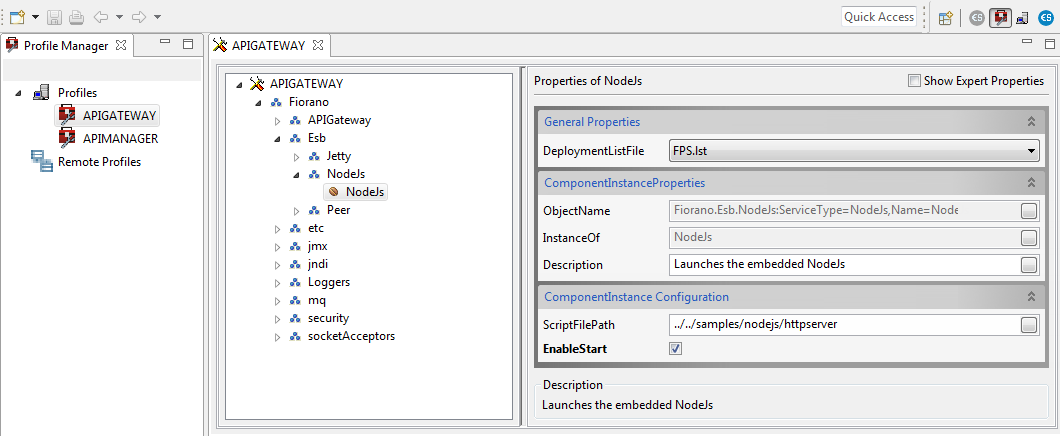
Task: Click the Print toolbar icon
Action: point(76,17)
